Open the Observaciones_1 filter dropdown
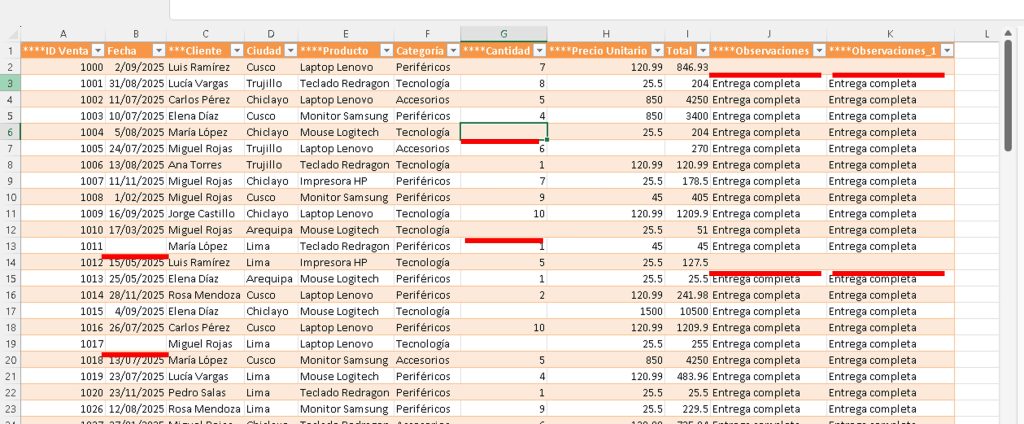This screenshot has width=1024, height=424. [946, 51]
